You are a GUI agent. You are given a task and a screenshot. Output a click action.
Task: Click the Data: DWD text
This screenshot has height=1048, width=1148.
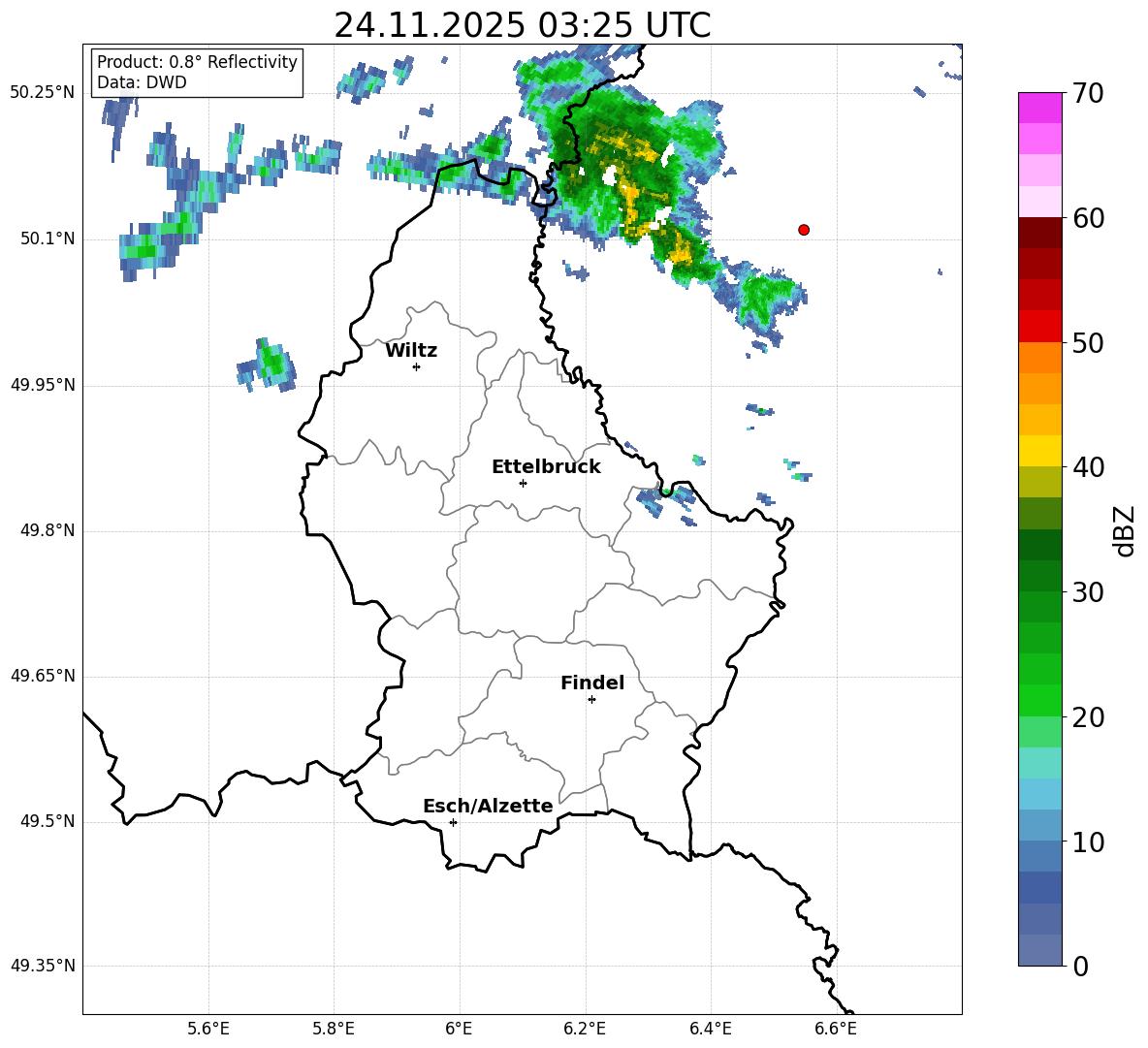click(142, 82)
